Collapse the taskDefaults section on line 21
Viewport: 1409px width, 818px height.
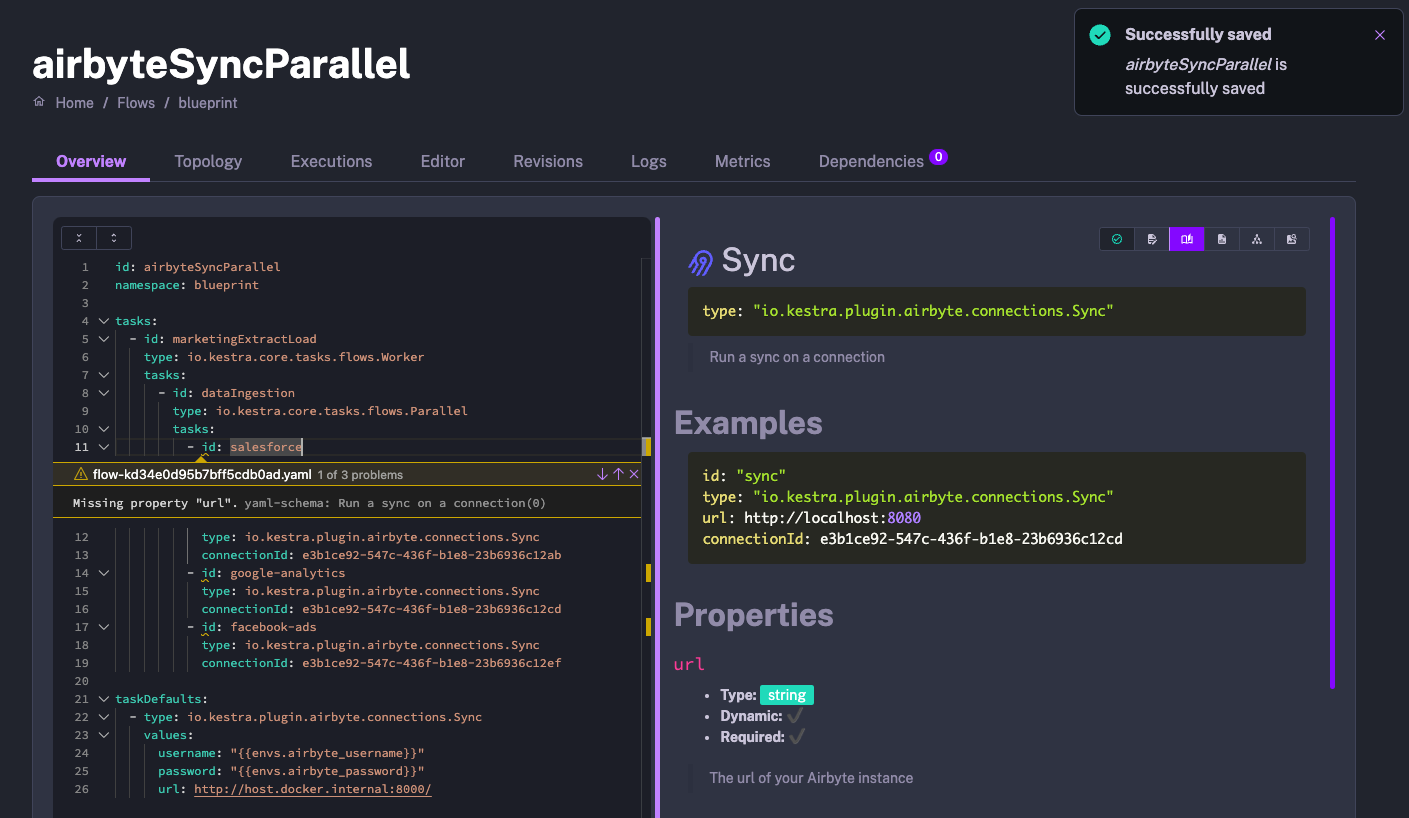coord(104,699)
